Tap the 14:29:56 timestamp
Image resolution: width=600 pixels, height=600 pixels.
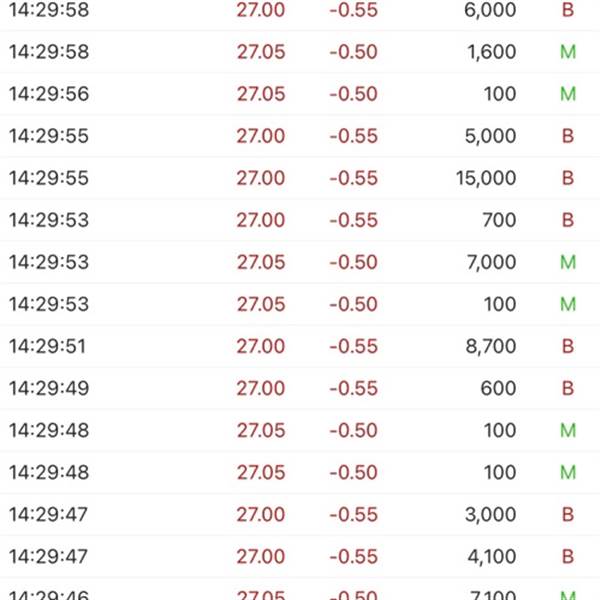(x=48, y=94)
